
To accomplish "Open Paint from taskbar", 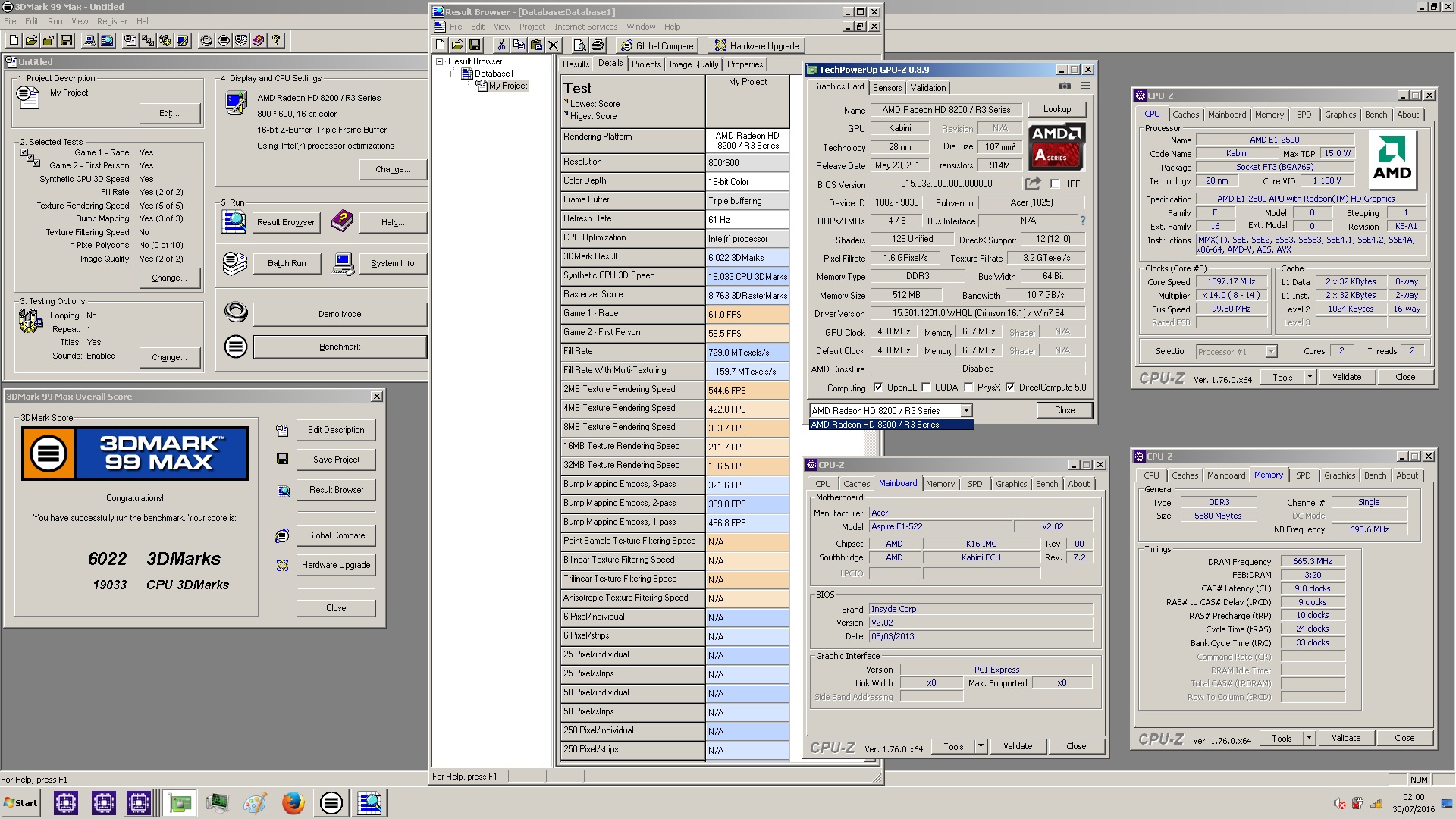I will pos(255,802).
